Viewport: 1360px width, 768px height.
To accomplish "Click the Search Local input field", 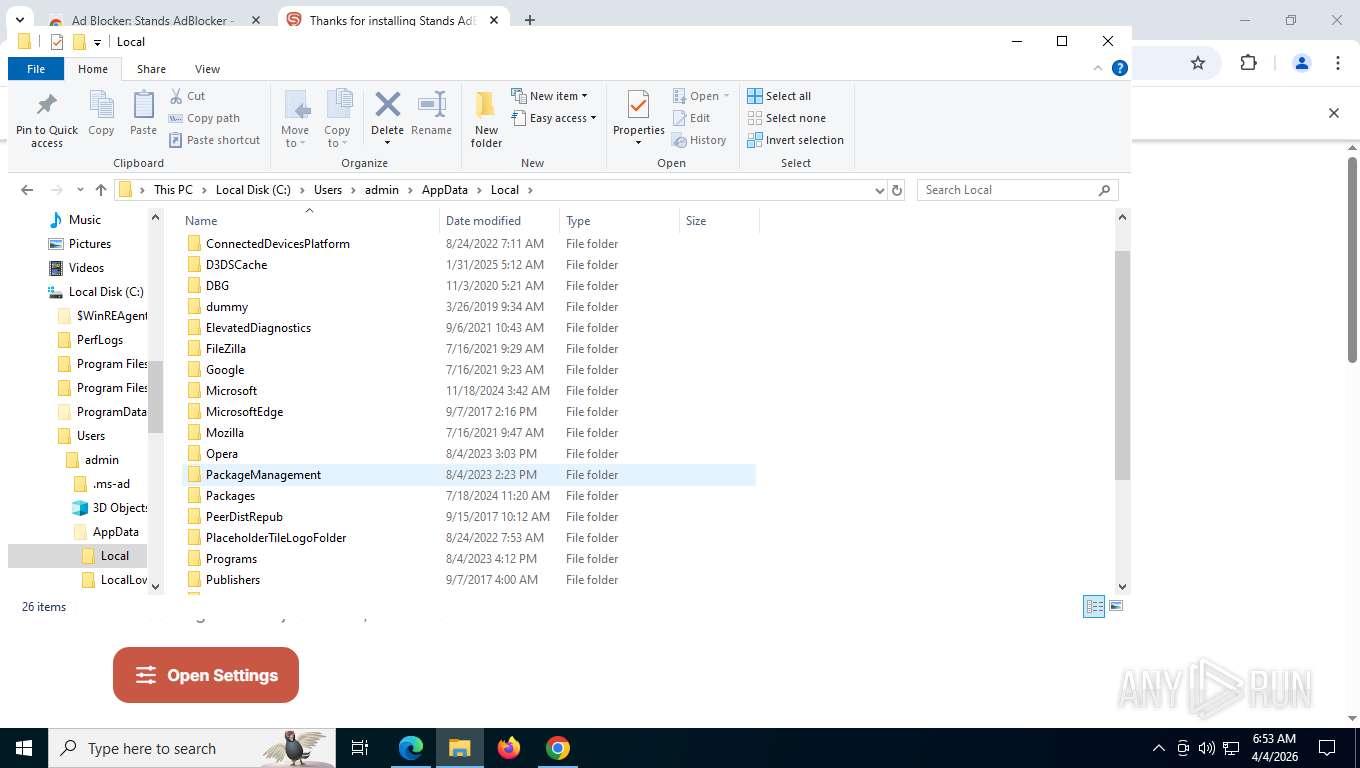I will 1017,190.
